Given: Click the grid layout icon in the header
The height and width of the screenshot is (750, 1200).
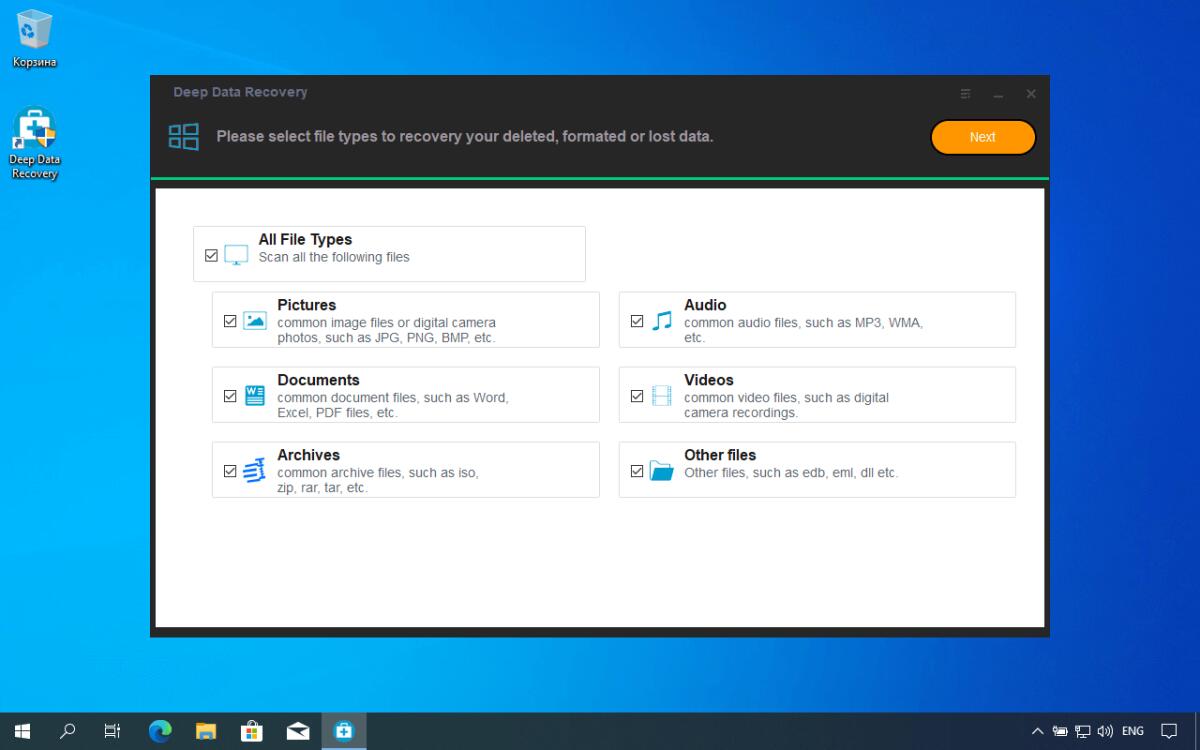Looking at the screenshot, I should [184, 136].
